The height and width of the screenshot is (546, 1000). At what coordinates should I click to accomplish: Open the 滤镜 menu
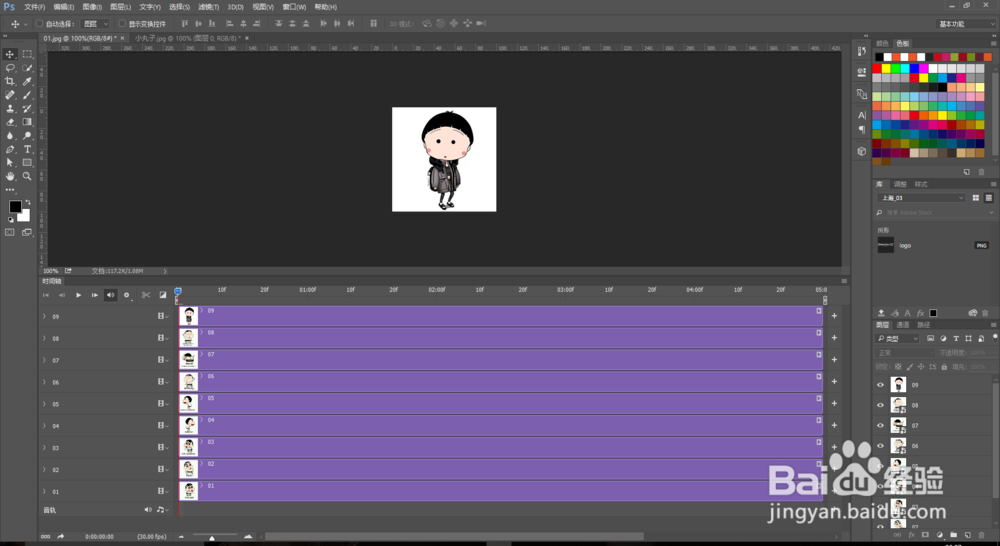(x=209, y=7)
